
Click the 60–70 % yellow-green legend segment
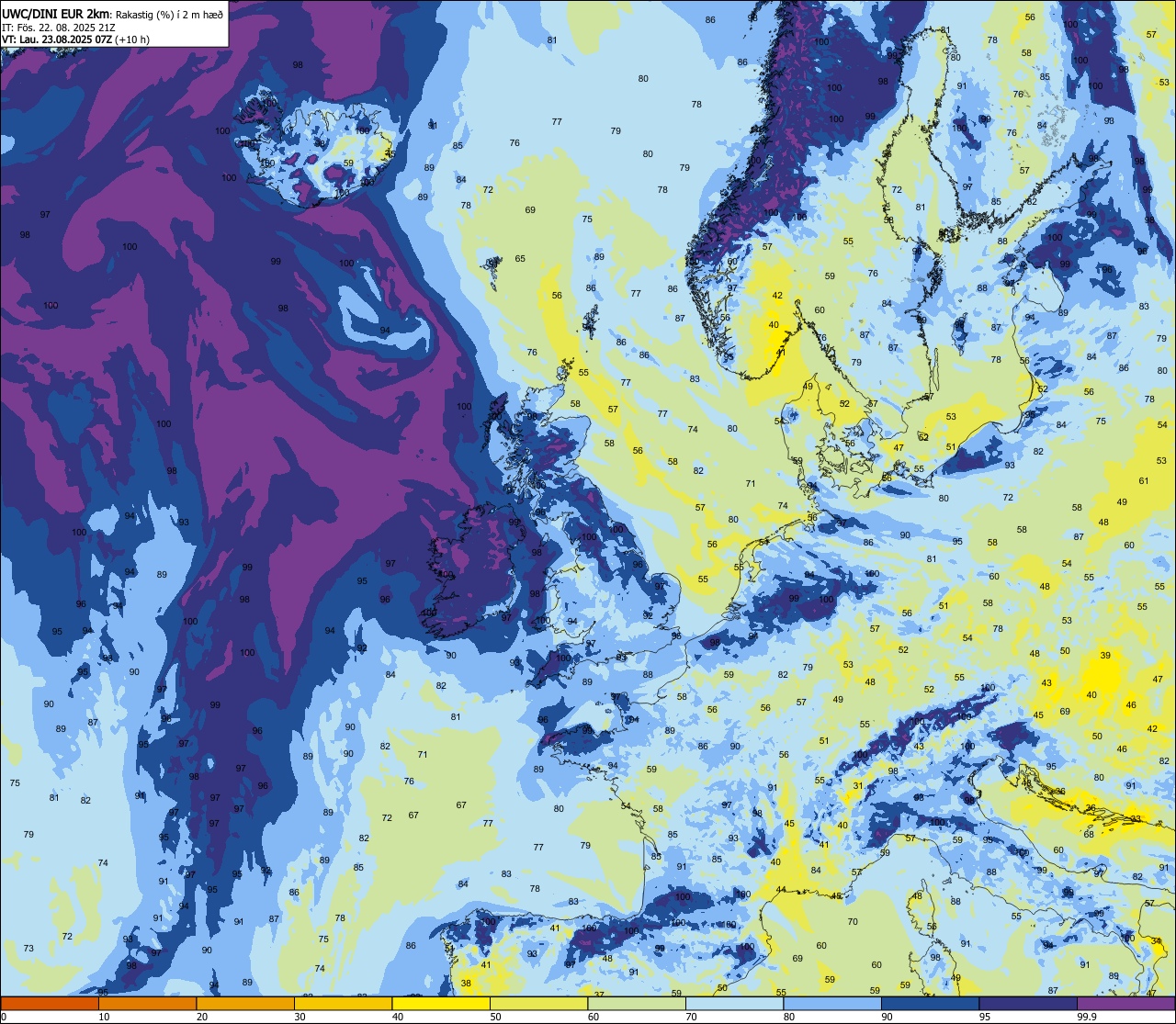click(637, 1003)
